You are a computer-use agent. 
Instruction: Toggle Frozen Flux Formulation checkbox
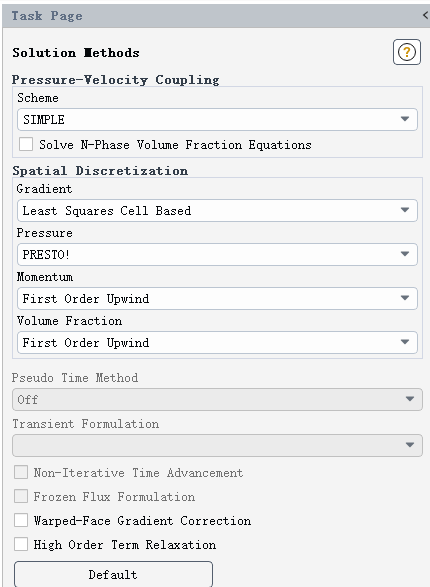(21, 496)
